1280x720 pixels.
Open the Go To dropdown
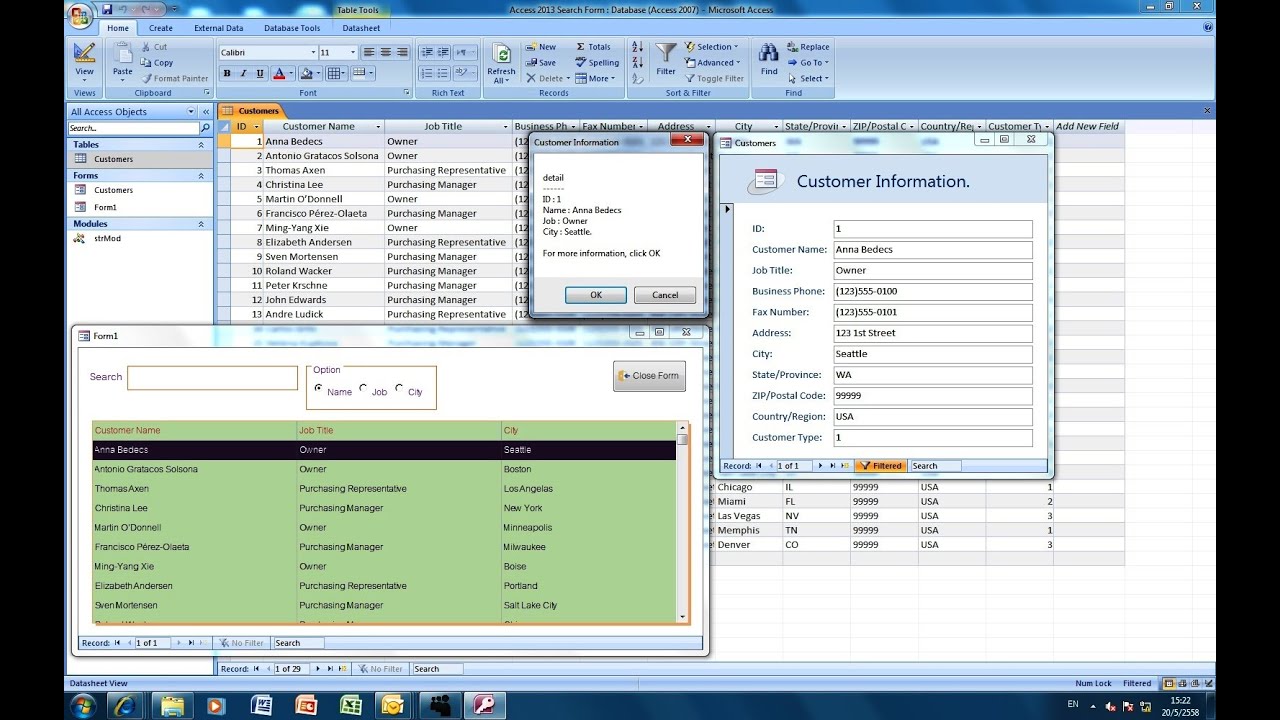[x=808, y=62]
